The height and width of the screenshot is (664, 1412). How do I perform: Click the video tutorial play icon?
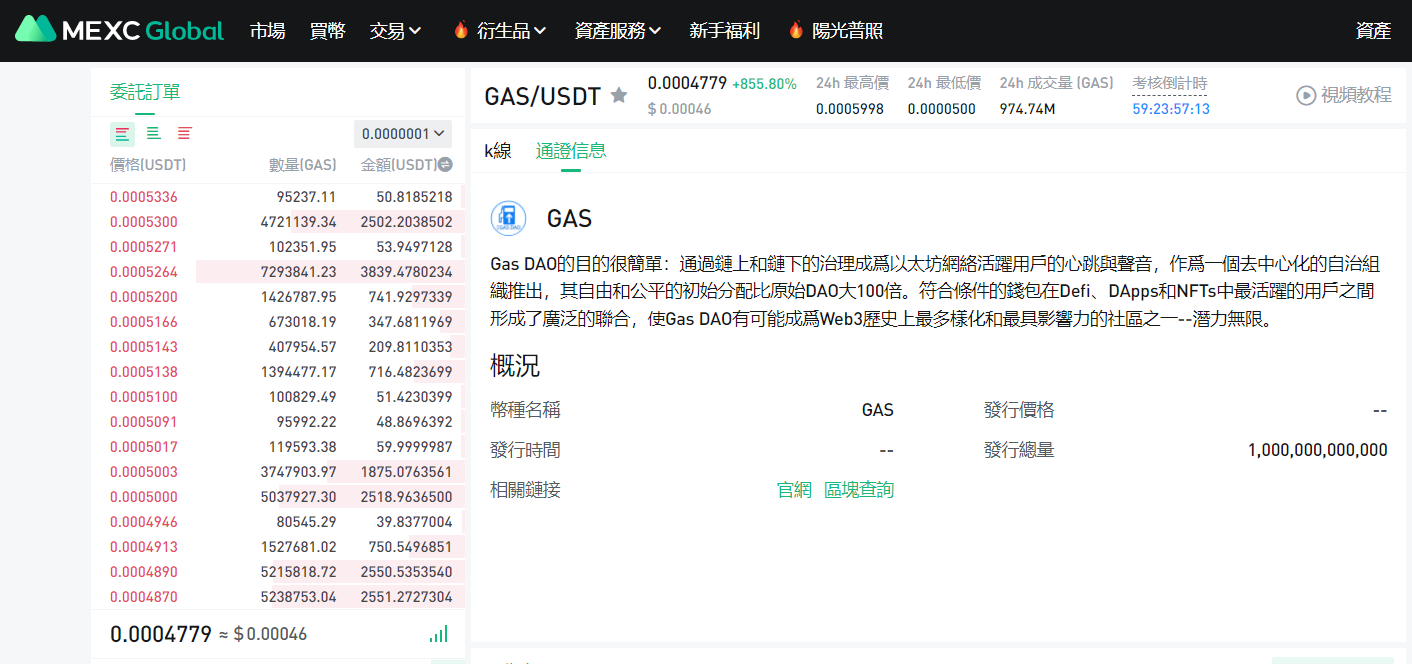pos(1306,95)
